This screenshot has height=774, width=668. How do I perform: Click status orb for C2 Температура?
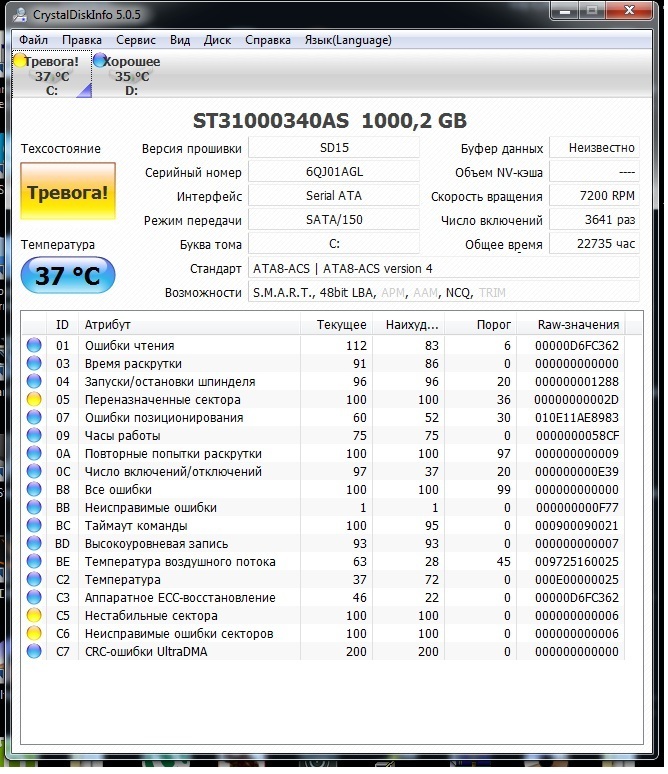34,580
